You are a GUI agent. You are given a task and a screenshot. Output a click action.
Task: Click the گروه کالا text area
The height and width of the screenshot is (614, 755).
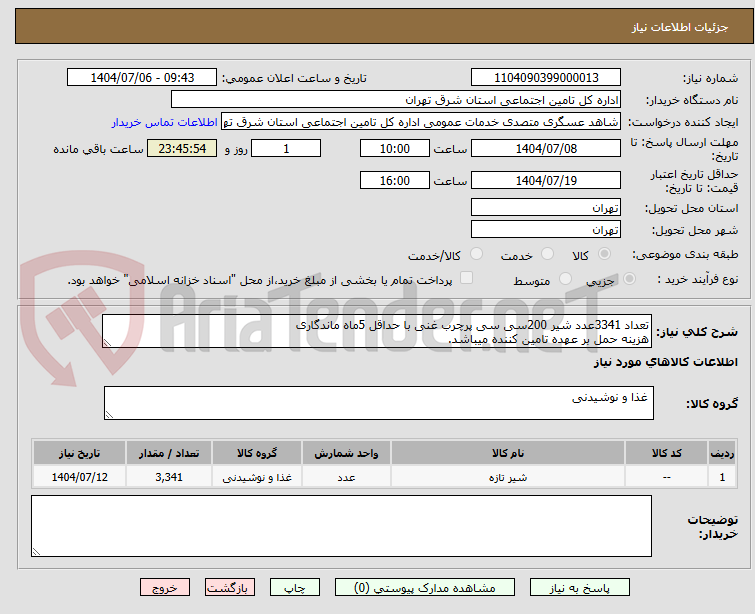[378, 403]
